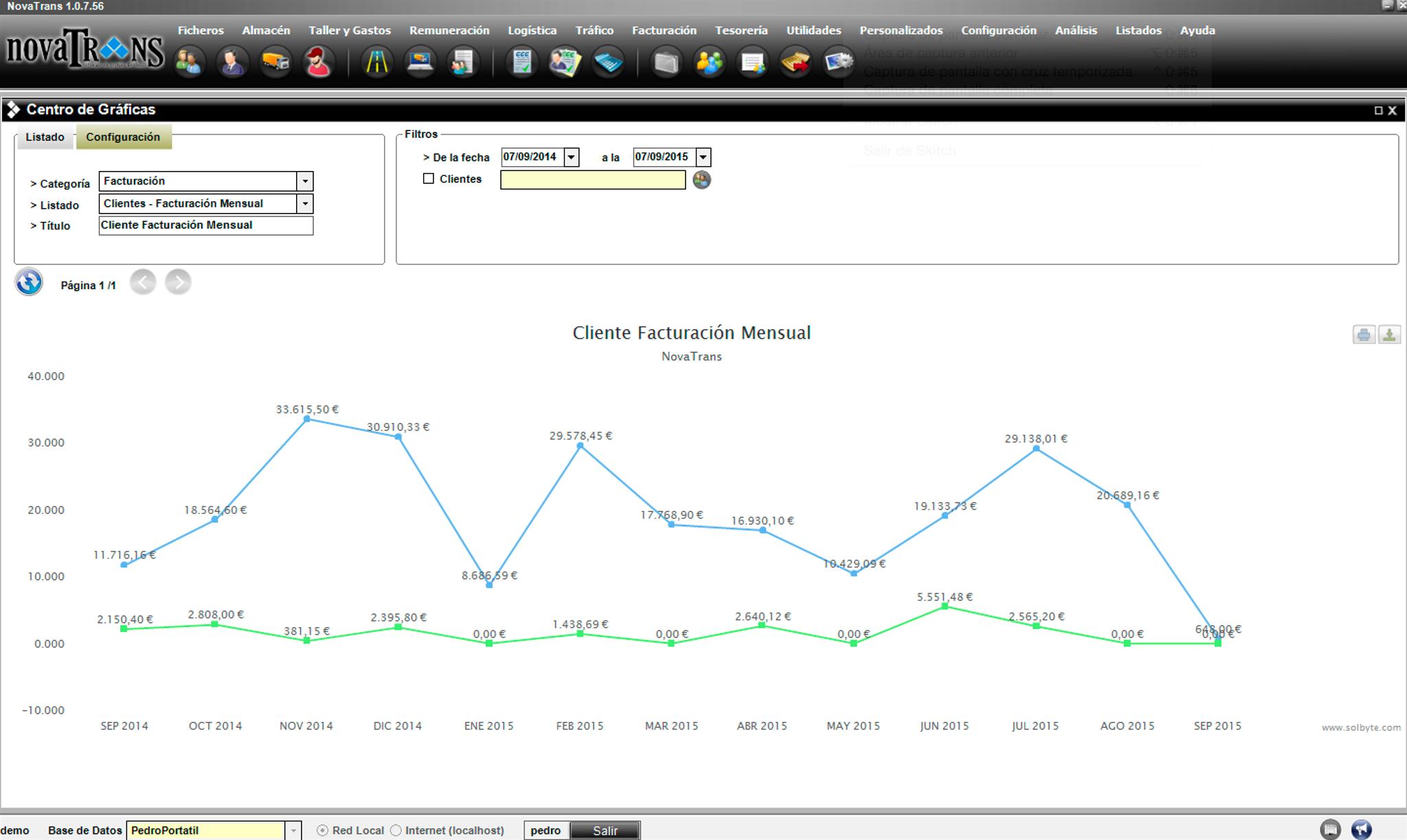Screen dimensions: 1407x840
Task: Click the Título text field
Action: coord(205,225)
